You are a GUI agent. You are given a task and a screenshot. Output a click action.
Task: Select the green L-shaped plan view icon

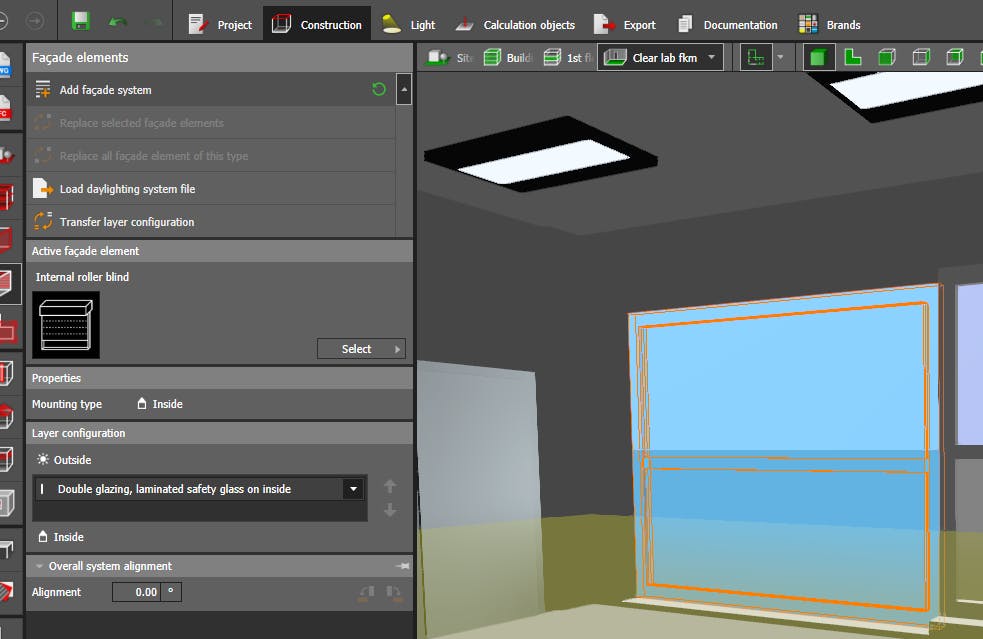tap(853, 58)
